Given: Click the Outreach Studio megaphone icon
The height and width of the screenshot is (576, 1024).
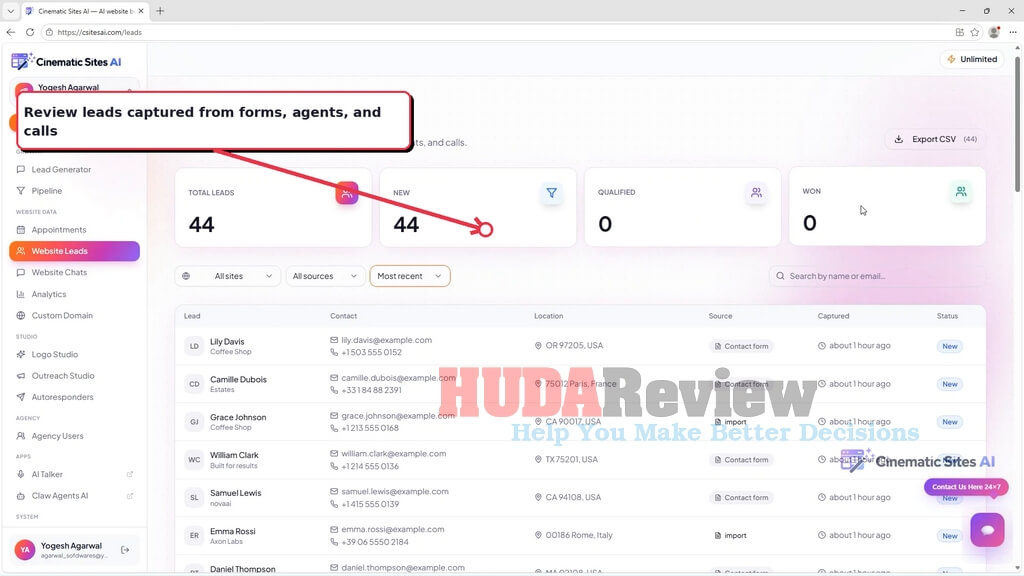Looking at the screenshot, I should tap(21, 376).
